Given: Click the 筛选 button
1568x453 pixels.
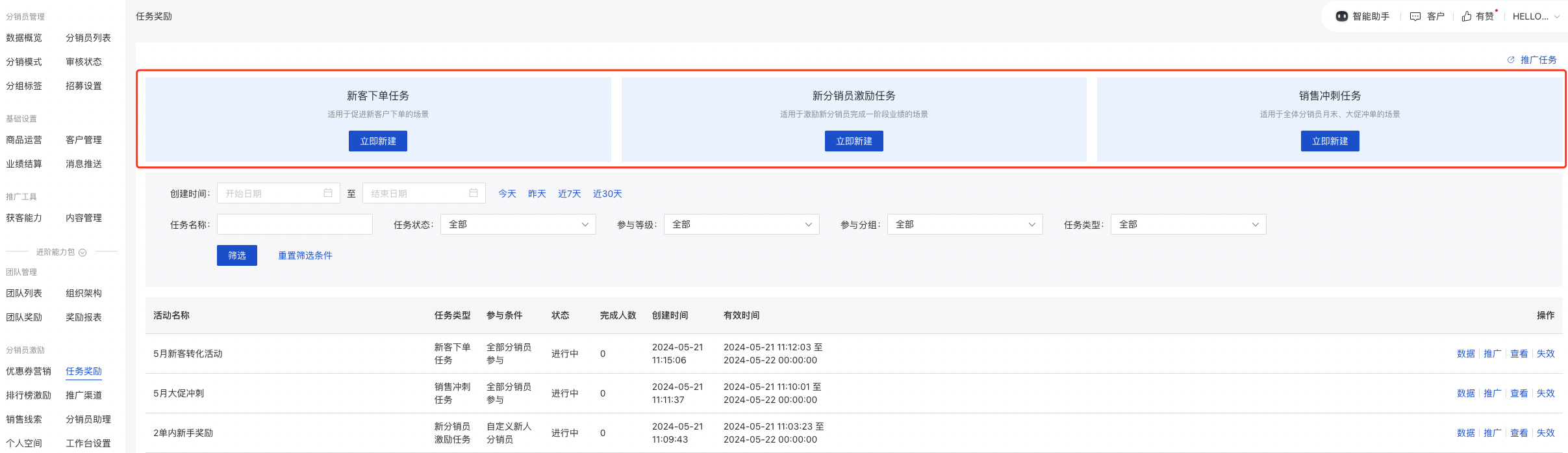Looking at the screenshot, I should point(237,255).
